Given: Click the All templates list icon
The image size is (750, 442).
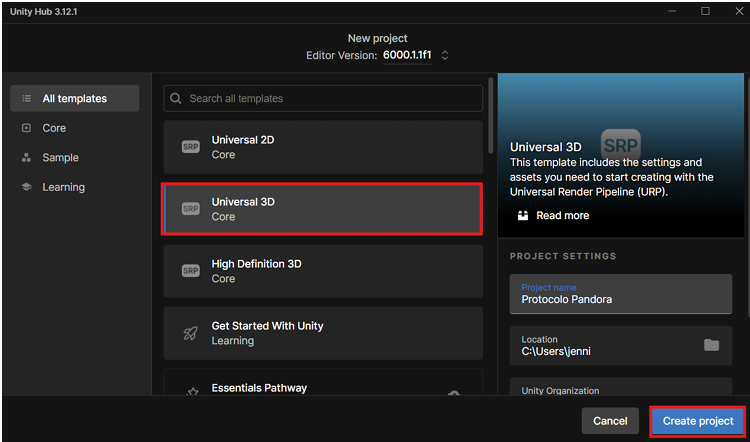Looking at the screenshot, I should (x=27, y=99).
